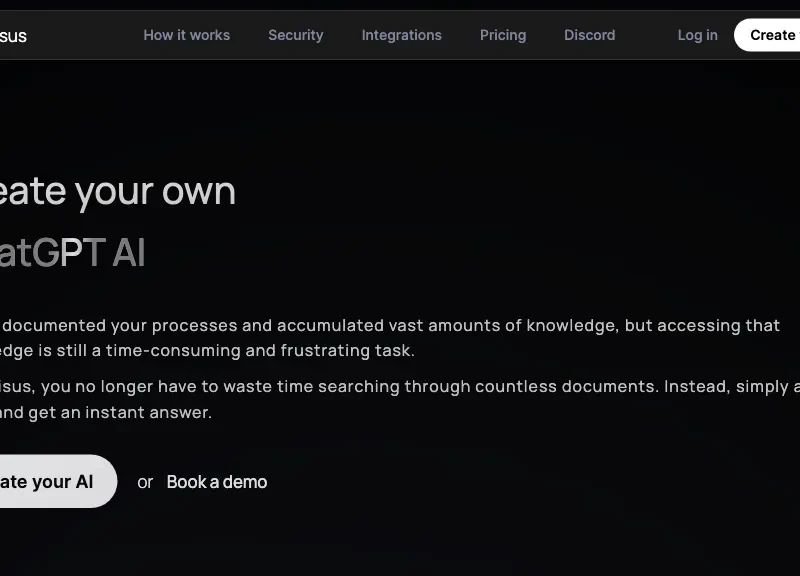
Task: Click the word 'accumulated' in the description
Action: point(325,325)
